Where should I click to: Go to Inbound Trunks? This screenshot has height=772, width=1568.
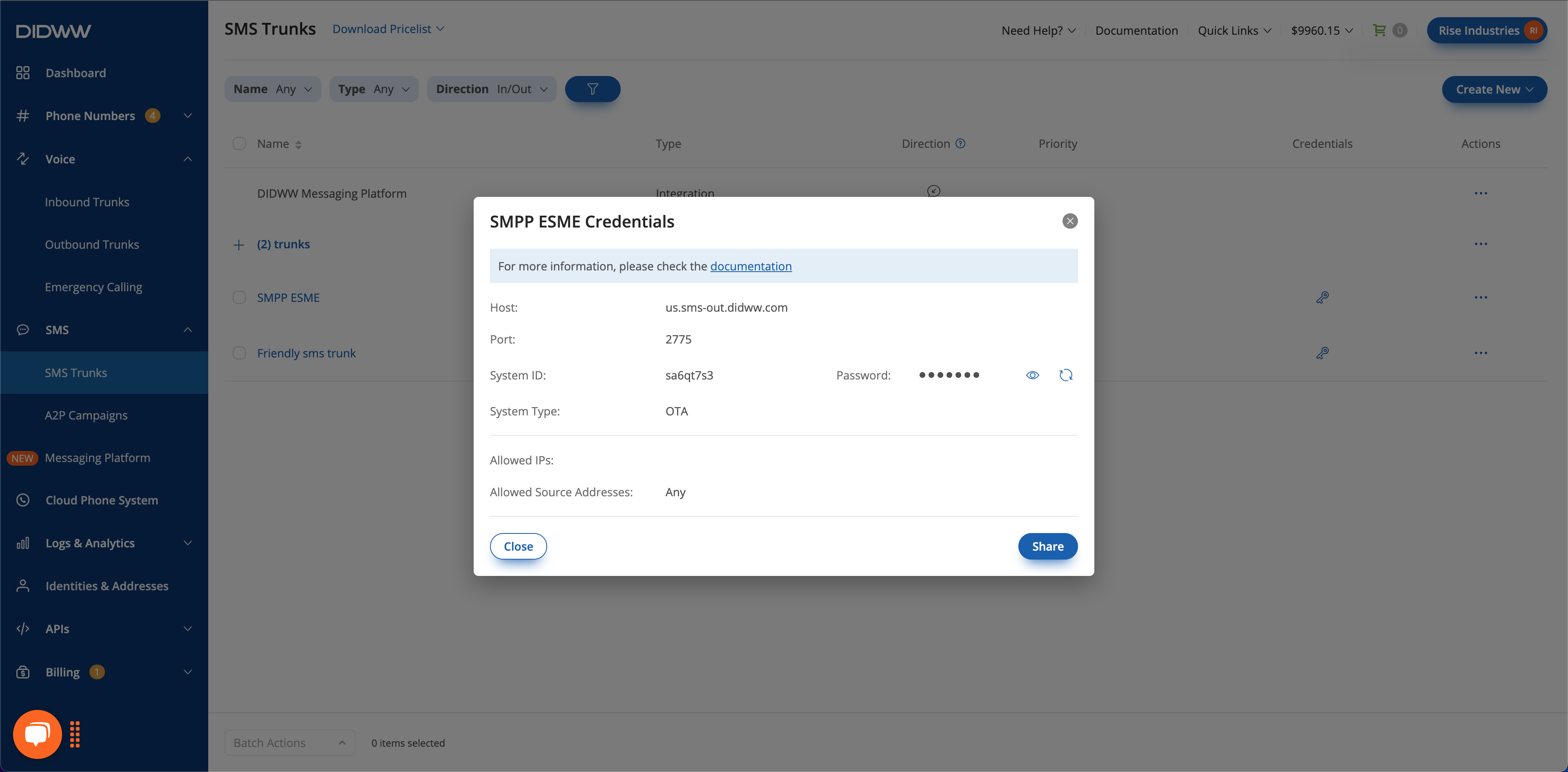tap(87, 202)
